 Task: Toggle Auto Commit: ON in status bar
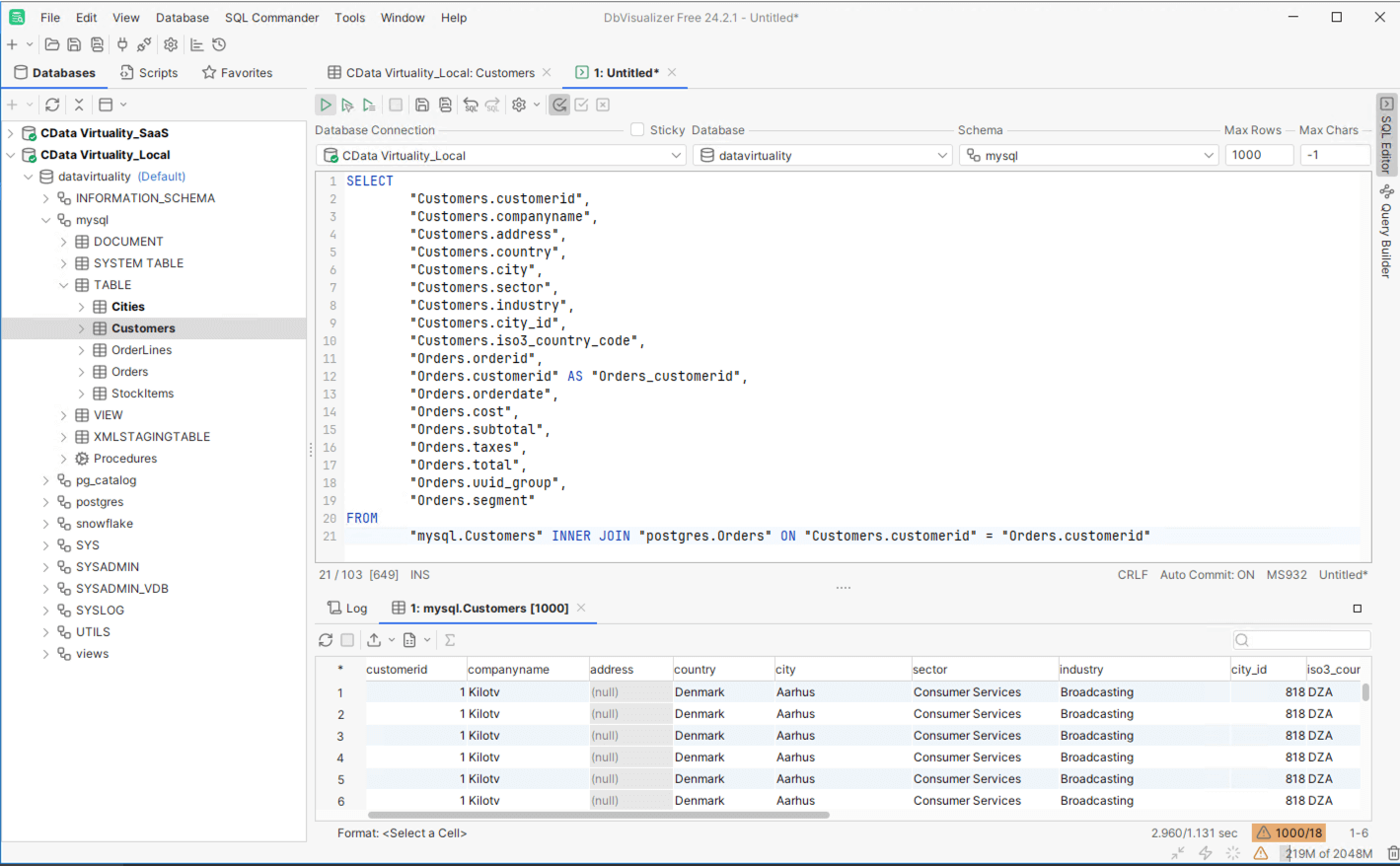1207,575
